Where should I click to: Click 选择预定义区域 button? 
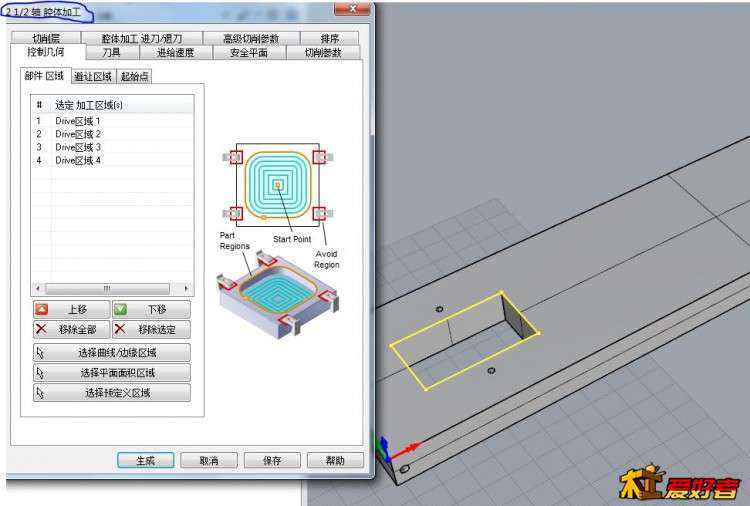(x=112, y=393)
